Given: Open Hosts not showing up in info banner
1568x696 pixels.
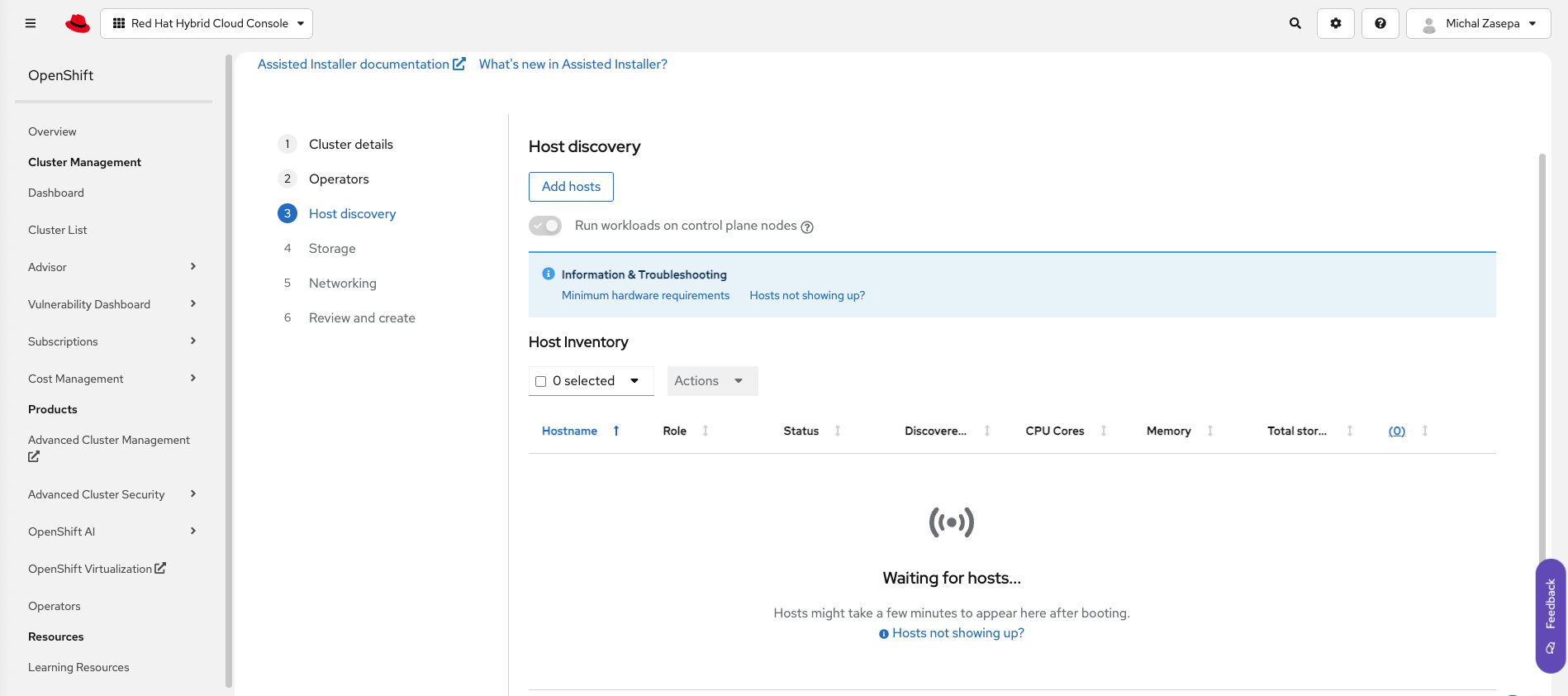Looking at the screenshot, I should coord(807,295).
